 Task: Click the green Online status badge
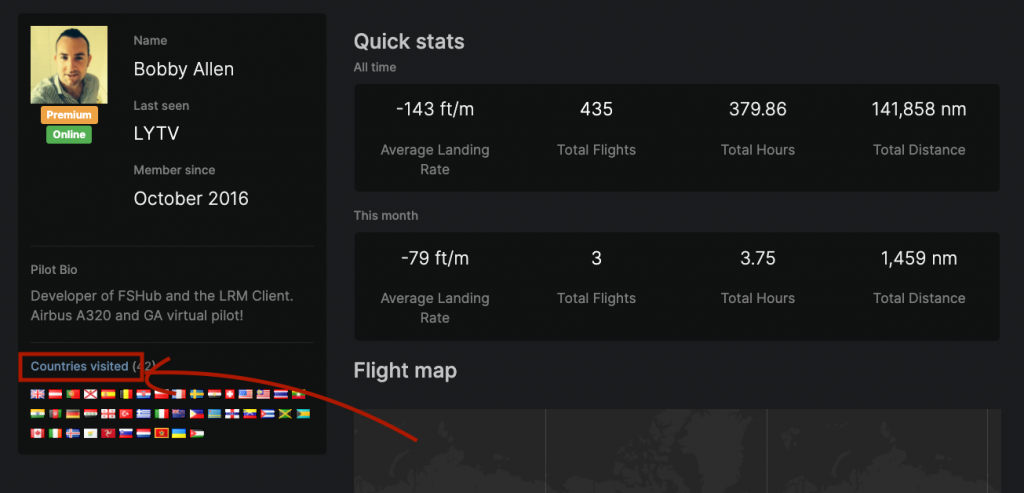(69, 135)
